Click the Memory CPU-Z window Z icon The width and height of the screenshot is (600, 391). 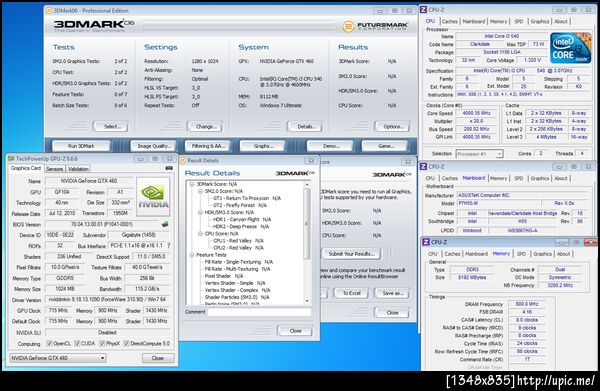click(x=426, y=242)
